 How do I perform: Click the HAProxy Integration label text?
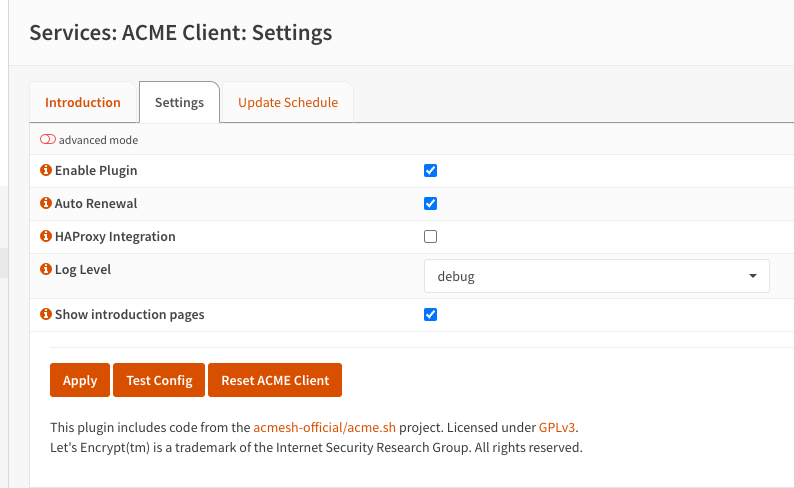pyautogui.click(x=115, y=236)
